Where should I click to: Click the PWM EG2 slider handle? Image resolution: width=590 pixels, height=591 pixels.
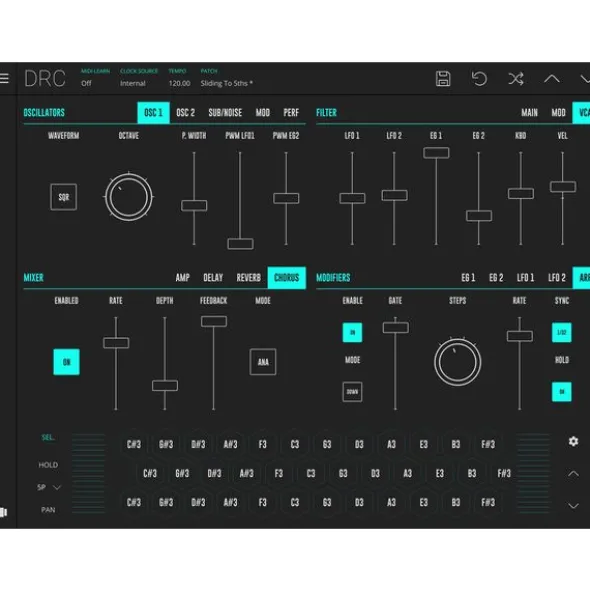[286, 198]
